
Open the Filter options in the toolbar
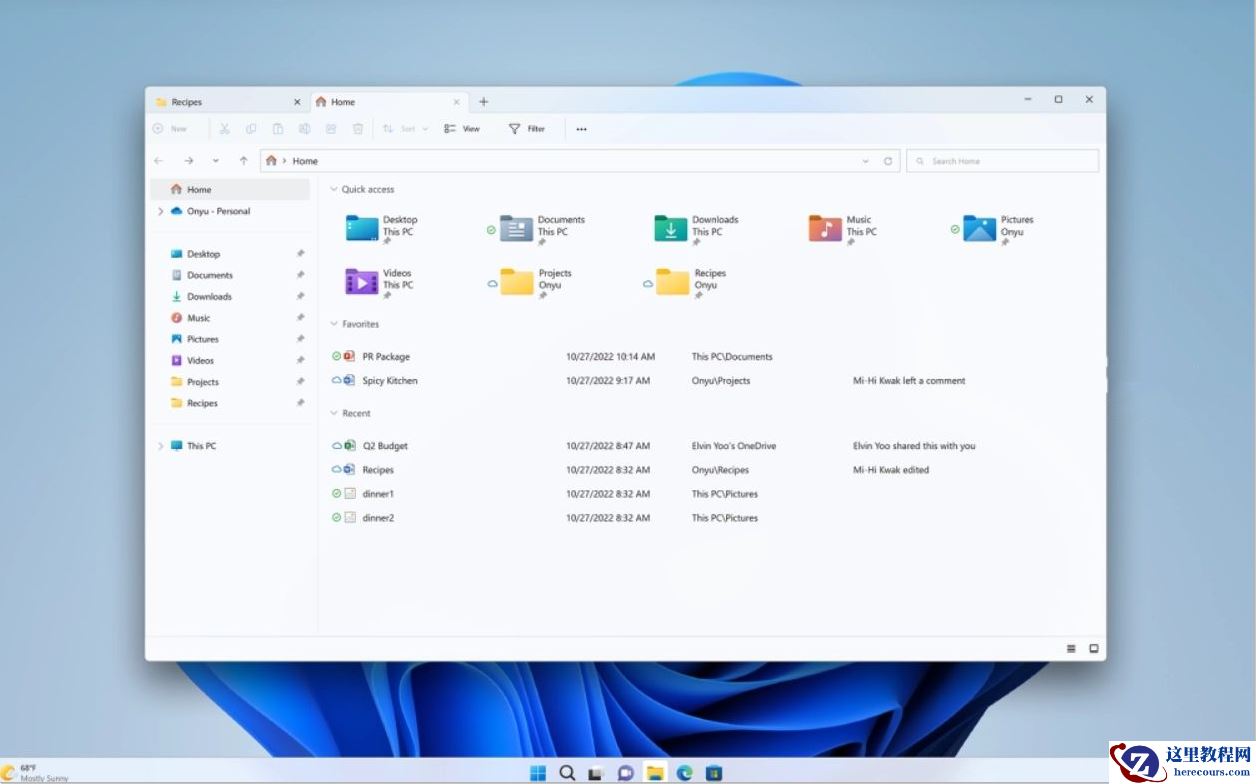tap(527, 128)
